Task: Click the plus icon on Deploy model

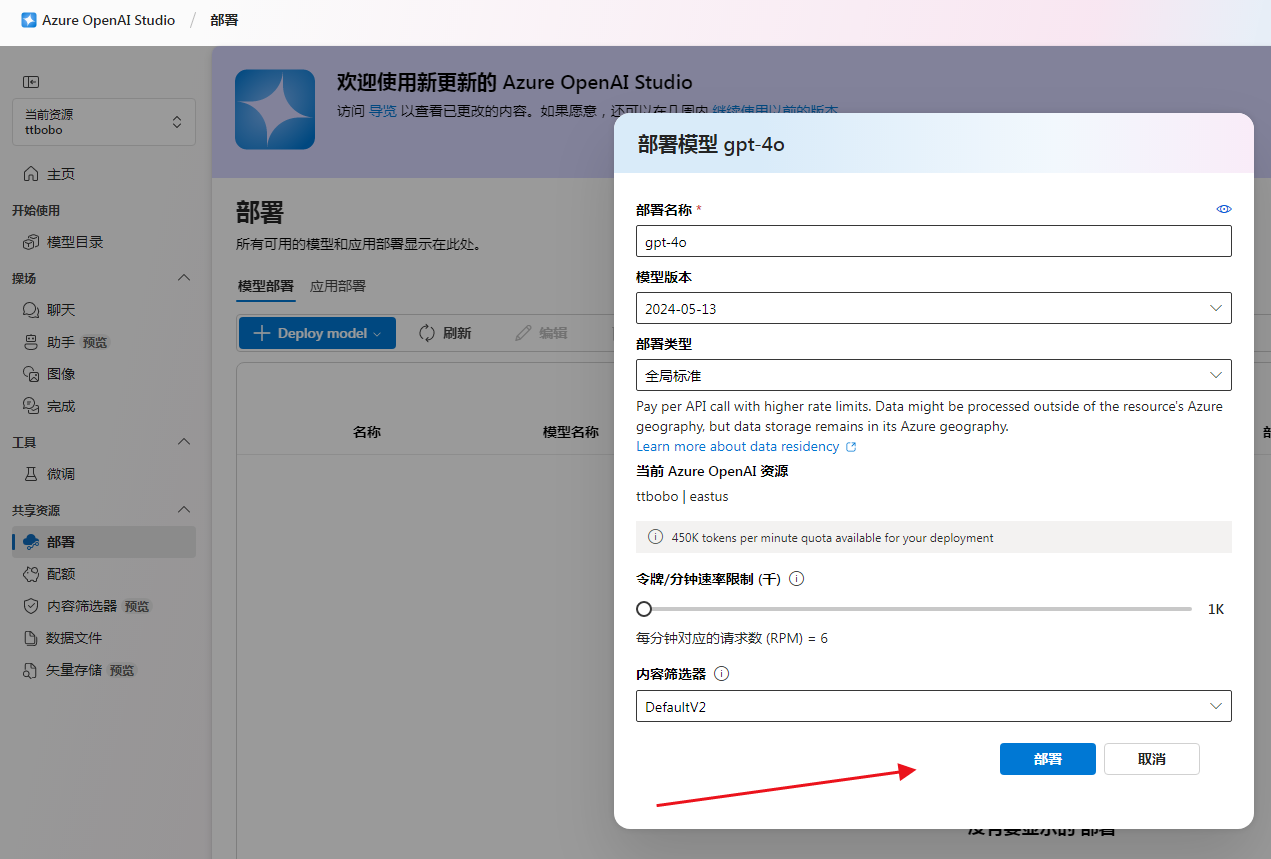Action: pos(262,333)
